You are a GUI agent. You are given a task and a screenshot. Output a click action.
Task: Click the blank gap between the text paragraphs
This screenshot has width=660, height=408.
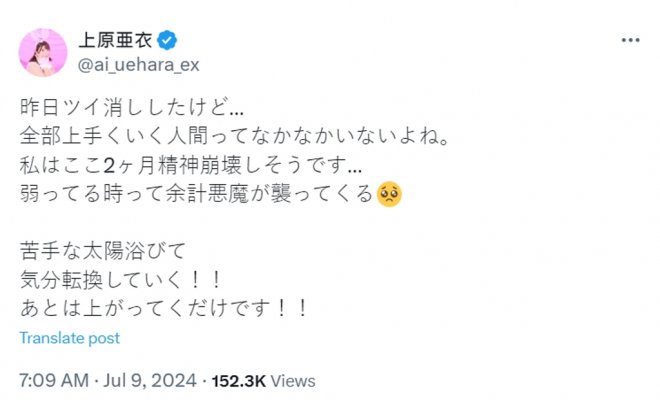tap(200, 222)
